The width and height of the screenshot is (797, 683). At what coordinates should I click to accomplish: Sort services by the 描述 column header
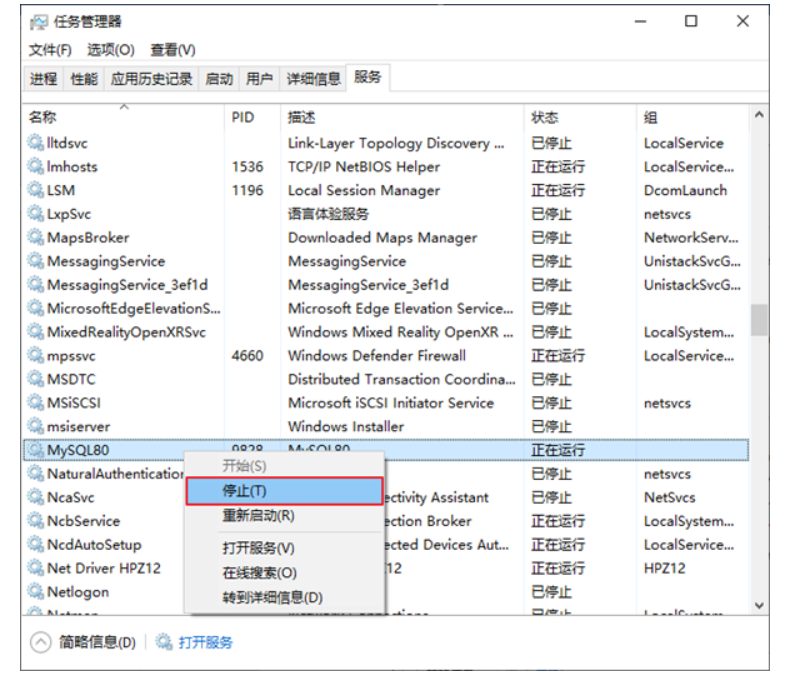click(402, 117)
